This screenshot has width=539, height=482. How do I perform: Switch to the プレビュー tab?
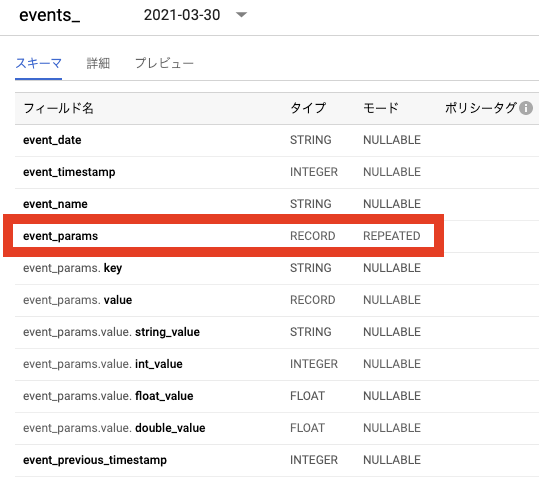tap(164, 63)
